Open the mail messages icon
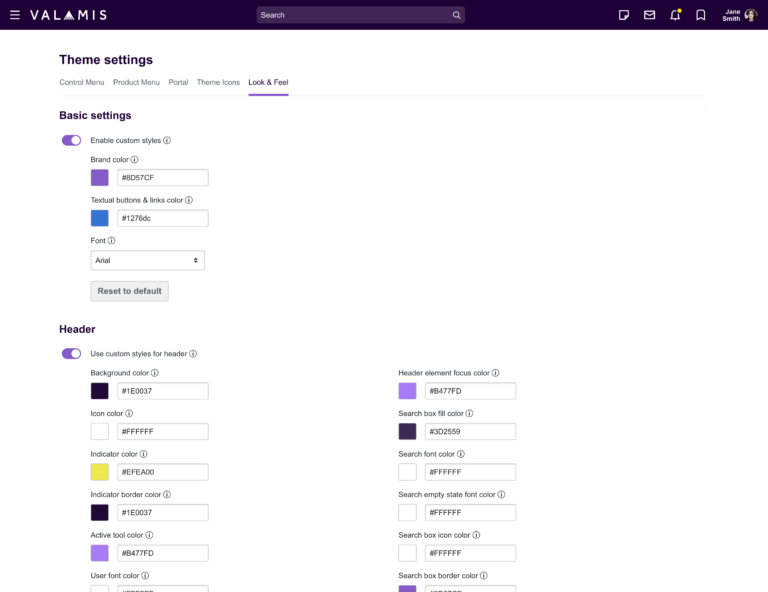 pos(649,15)
